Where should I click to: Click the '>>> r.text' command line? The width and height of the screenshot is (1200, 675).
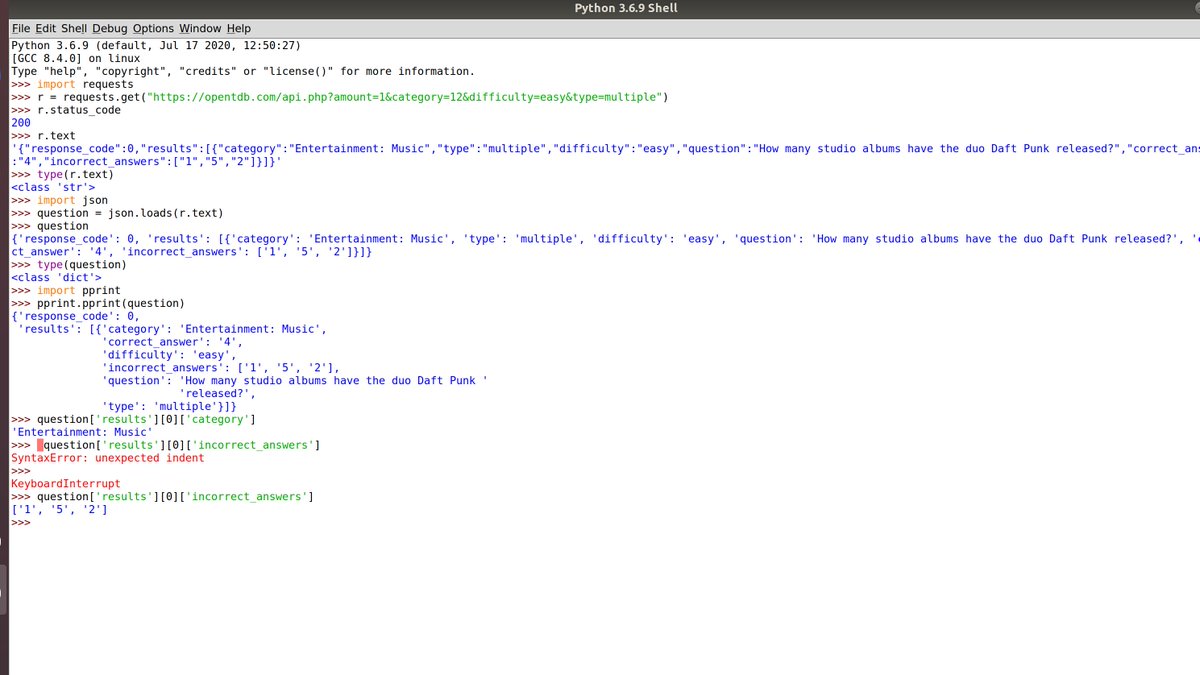coord(43,135)
